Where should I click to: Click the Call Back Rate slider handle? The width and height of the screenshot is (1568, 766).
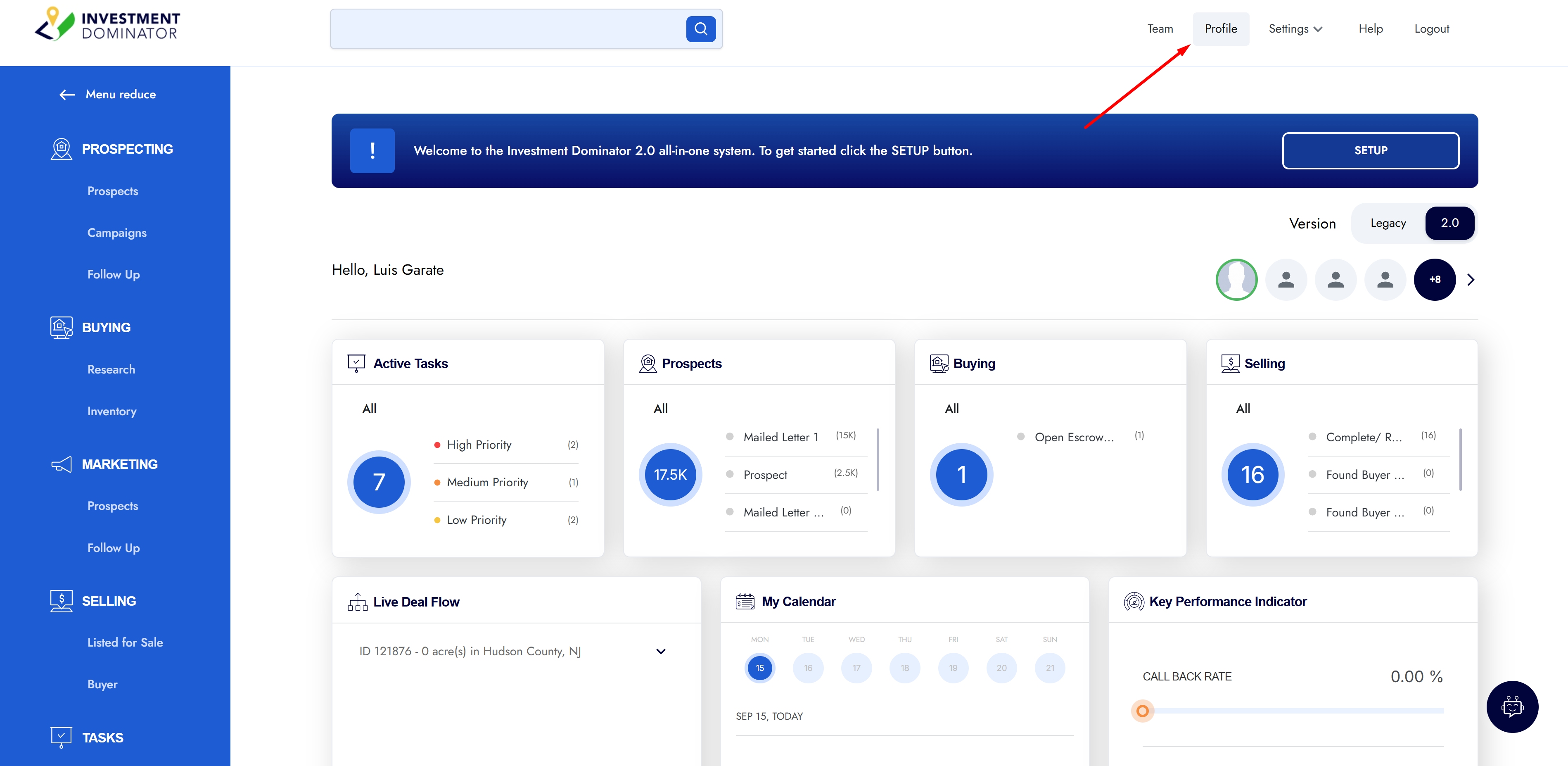pos(1142,711)
